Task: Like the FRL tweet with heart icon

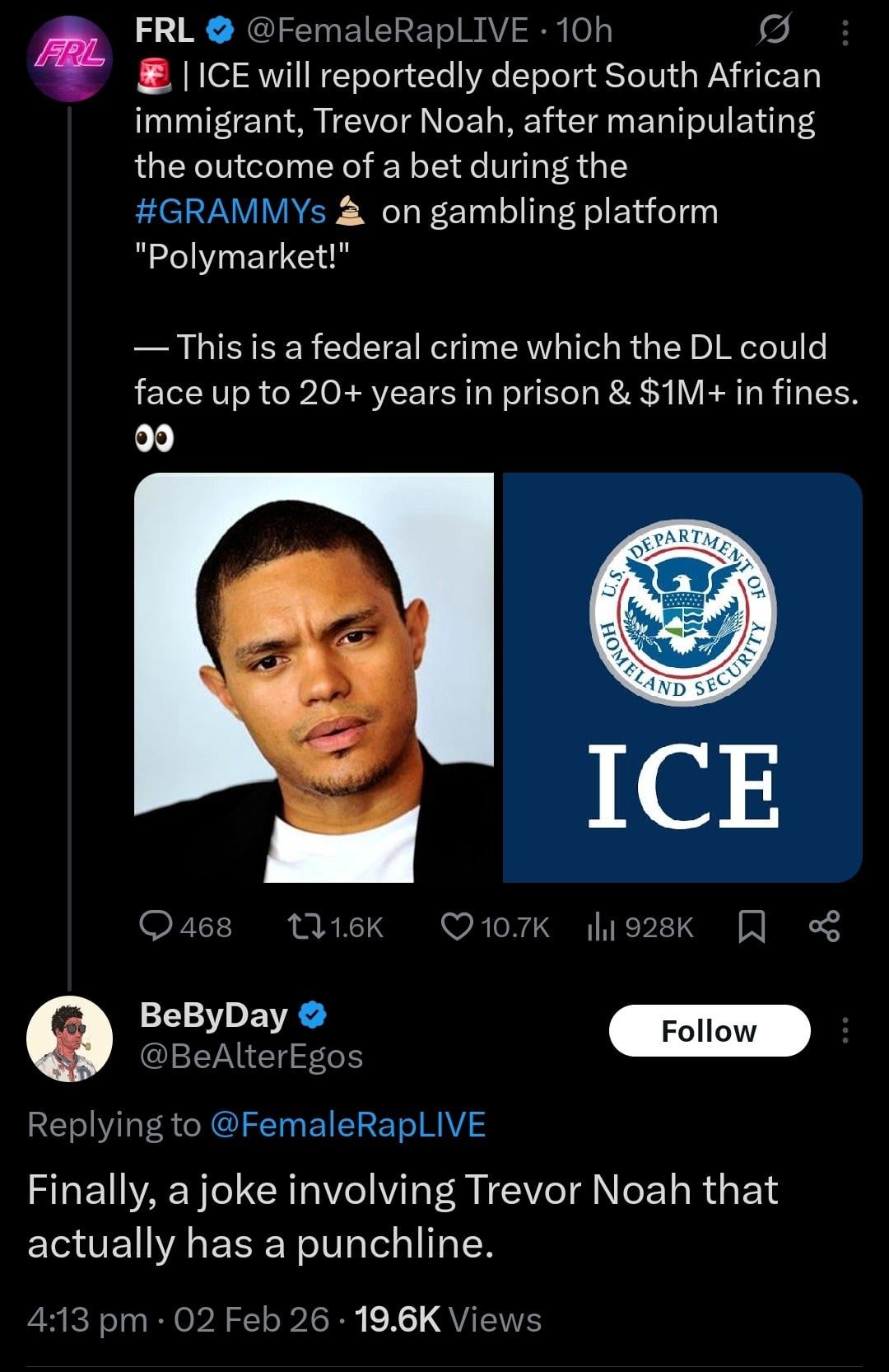Action: [456, 927]
